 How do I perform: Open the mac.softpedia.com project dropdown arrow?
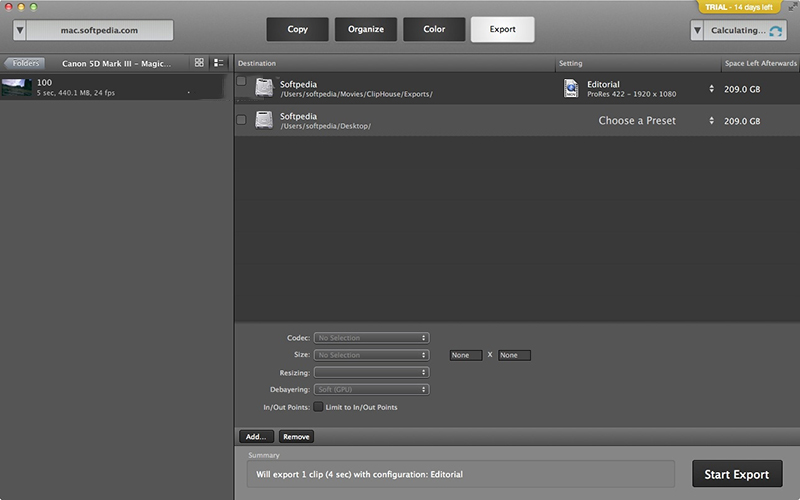19,30
